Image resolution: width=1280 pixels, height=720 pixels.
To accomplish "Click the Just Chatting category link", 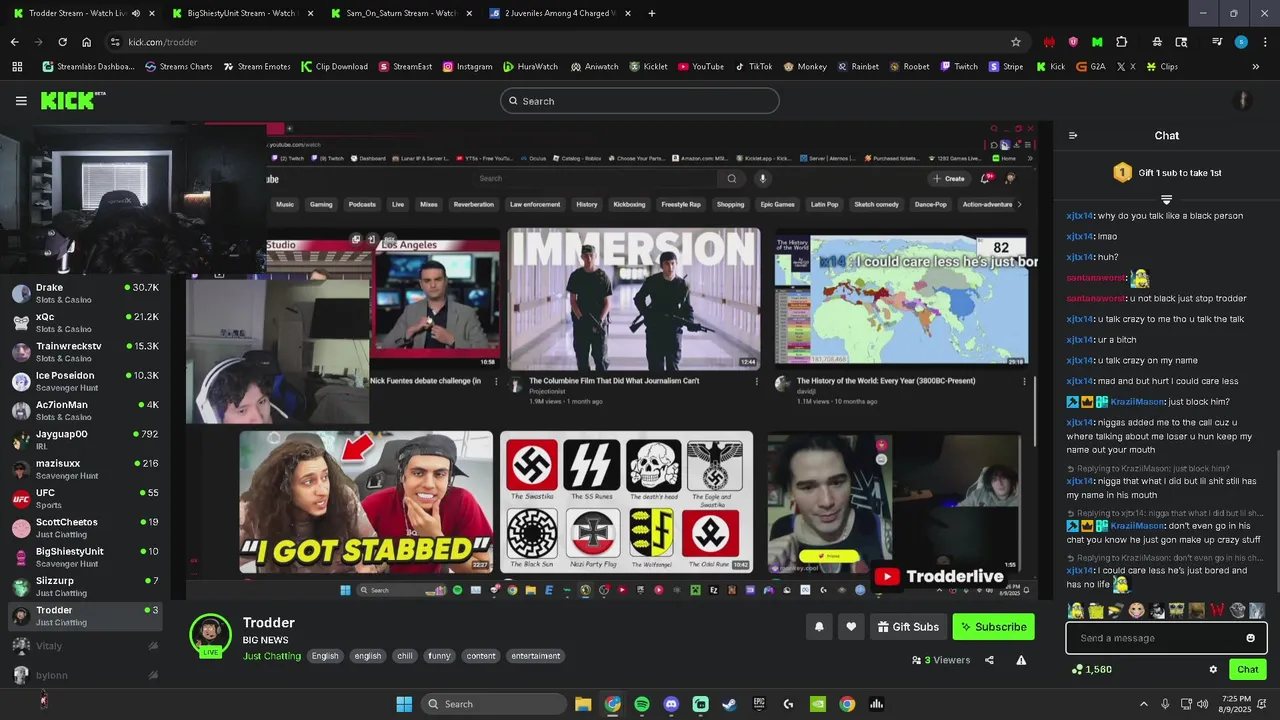I will (272, 656).
